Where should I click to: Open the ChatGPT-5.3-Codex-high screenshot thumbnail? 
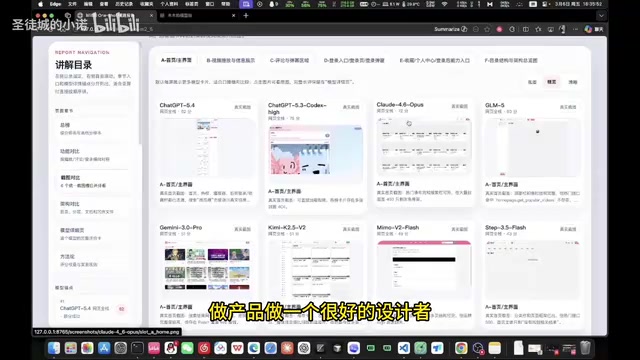[x=315, y=154]
